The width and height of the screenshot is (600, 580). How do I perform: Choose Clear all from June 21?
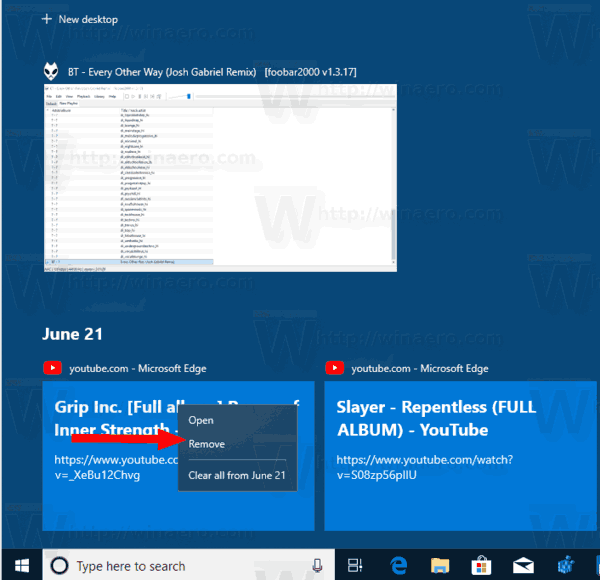(237, 475)
